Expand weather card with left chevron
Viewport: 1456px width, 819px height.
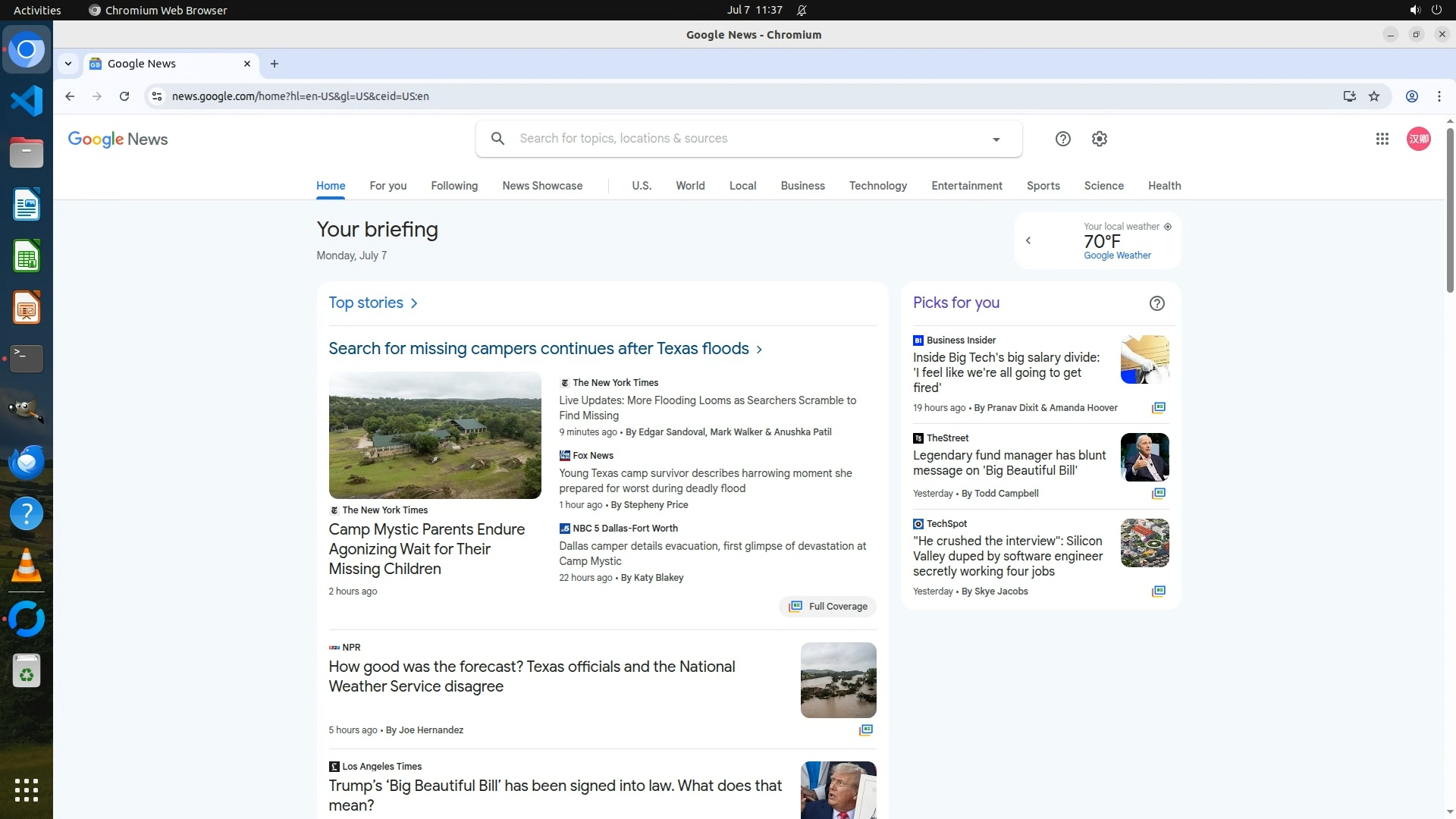pos(1028,240)
